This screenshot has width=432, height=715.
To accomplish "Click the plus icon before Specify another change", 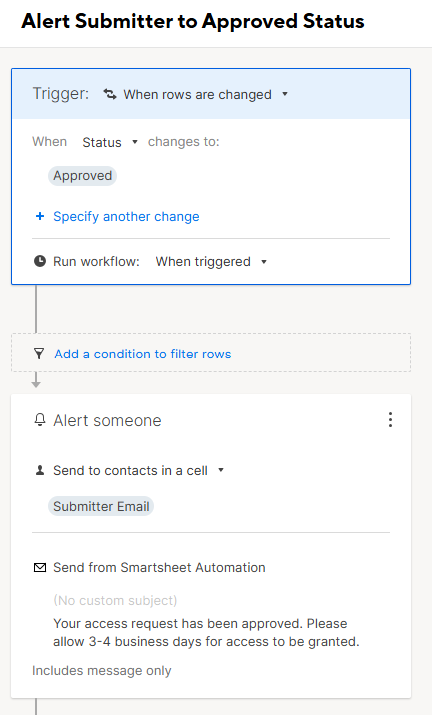I will pyautogui.click(x=40, y=216).
